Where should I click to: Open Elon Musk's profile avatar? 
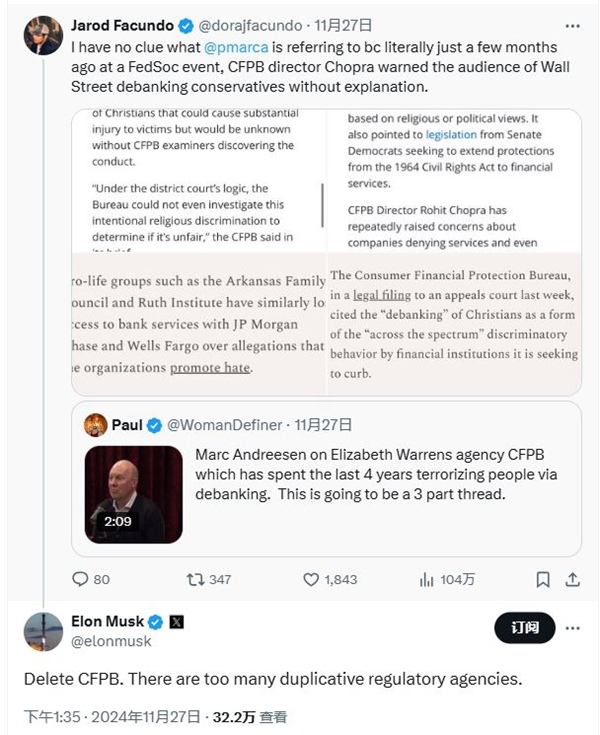tap(44, 631)
